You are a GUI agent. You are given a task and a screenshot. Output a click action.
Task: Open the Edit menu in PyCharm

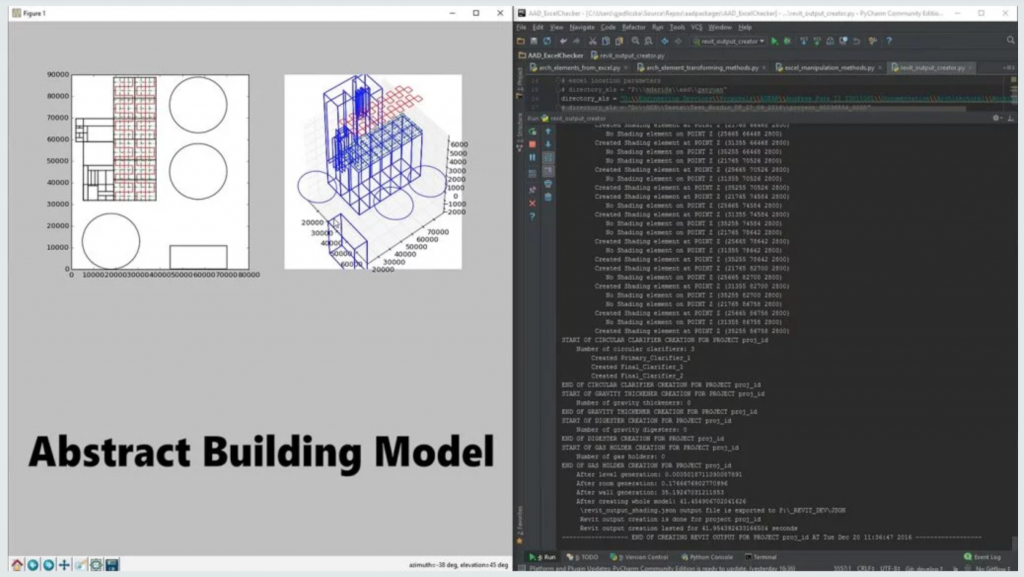point(538,27)
